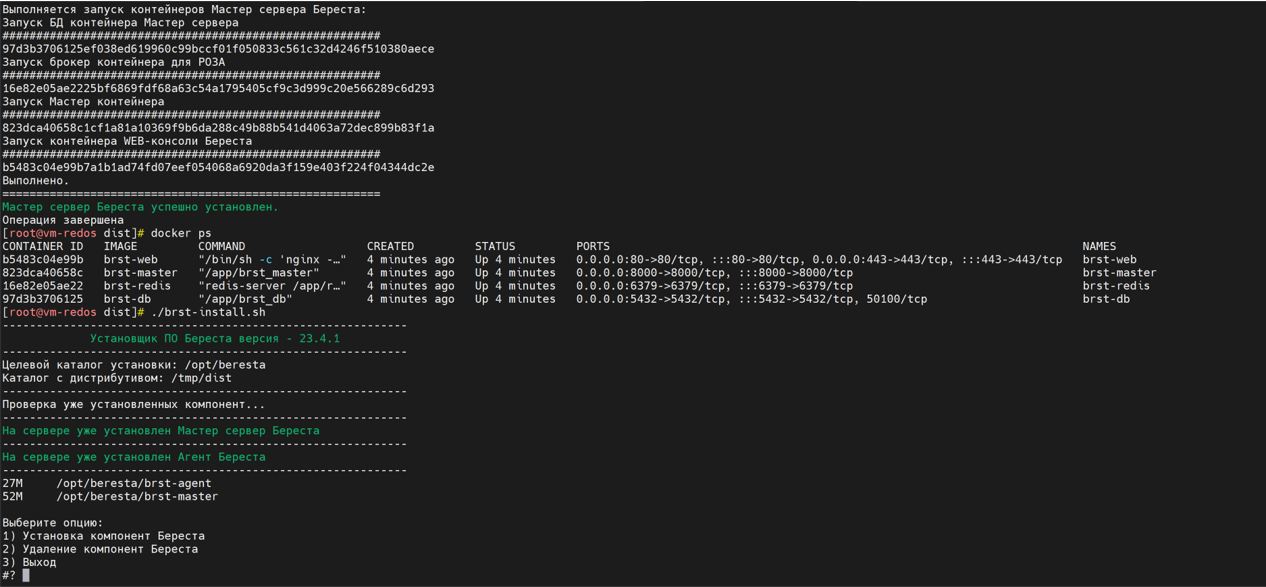The width and height of the screenshot is (1266, 587).
Task: Click the IMAGE column header
Action: tap(120, 246)
